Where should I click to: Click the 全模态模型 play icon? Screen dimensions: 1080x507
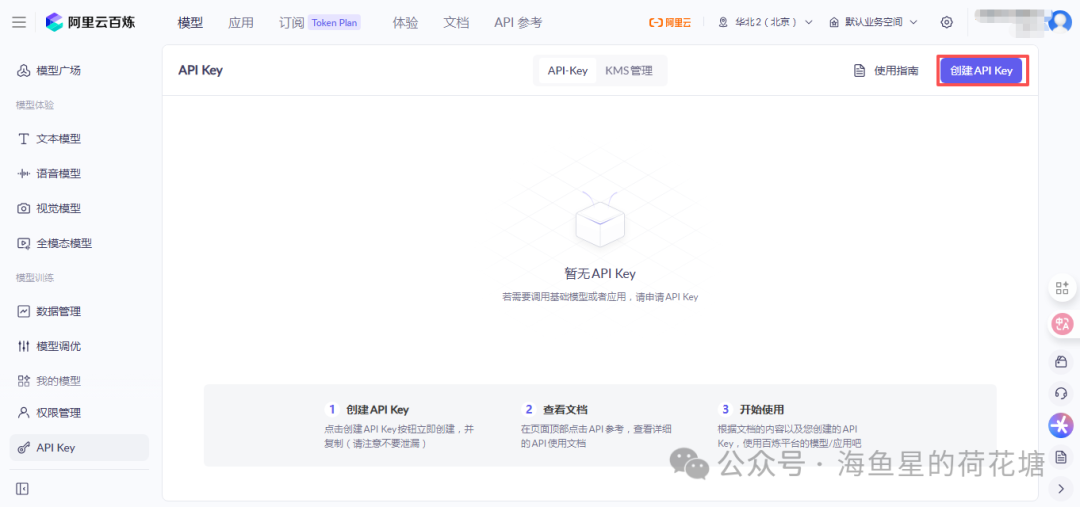23,242
